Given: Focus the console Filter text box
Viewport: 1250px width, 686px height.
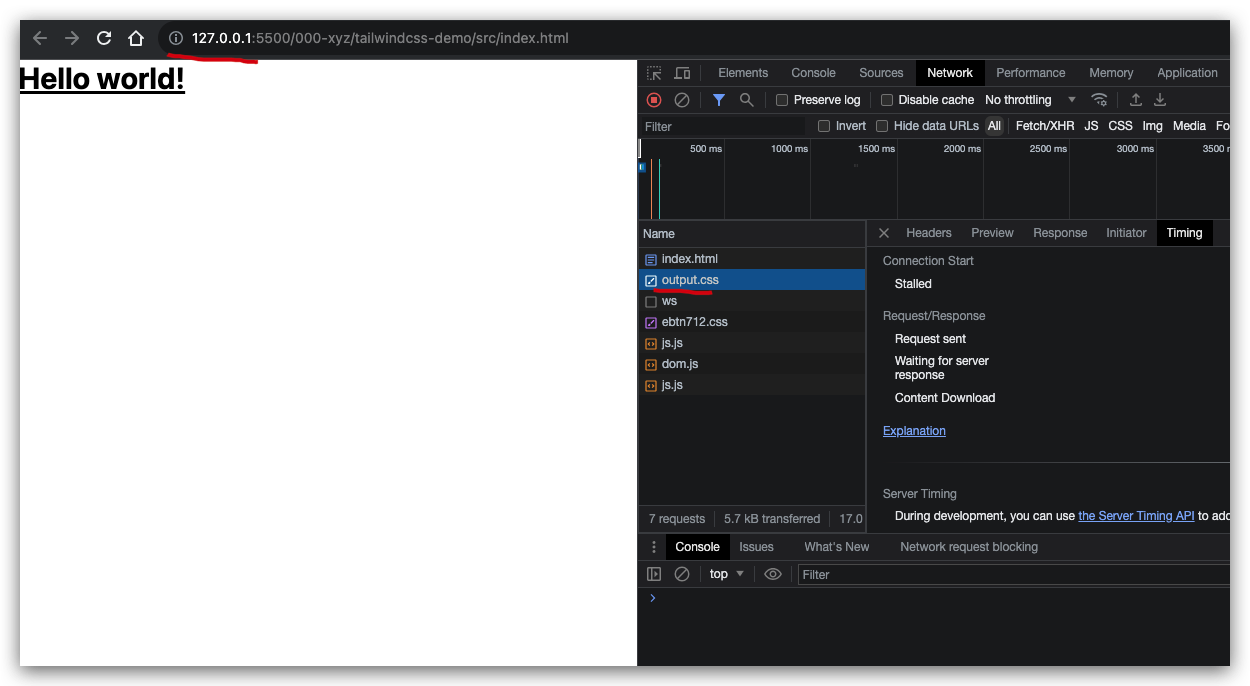Looking at the screenshot, I should 1013,574.
